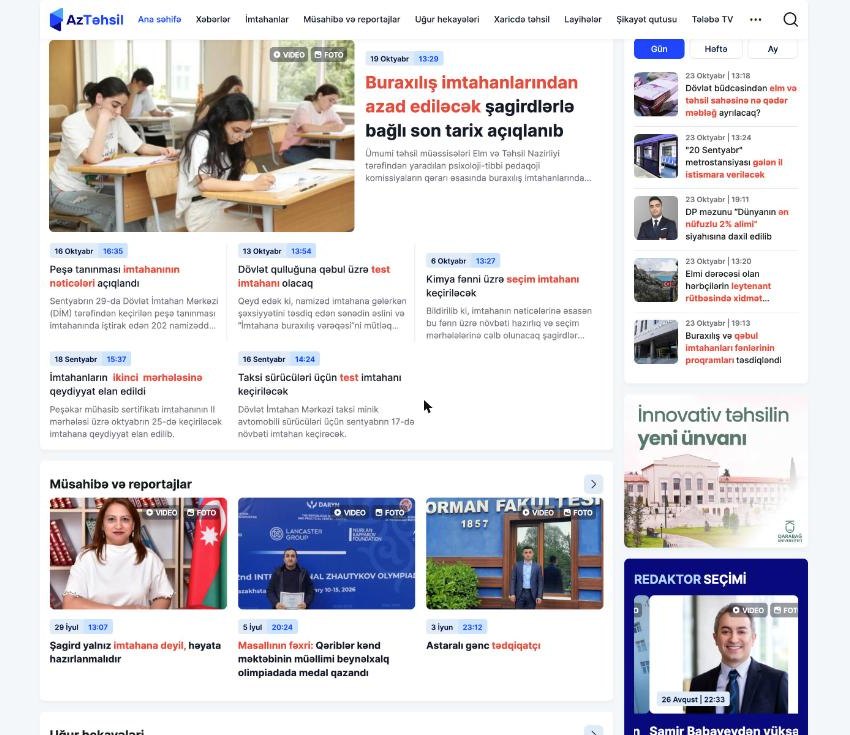
Task: Click the landscape thumbnail at 13:20
Action: (656, 280)
